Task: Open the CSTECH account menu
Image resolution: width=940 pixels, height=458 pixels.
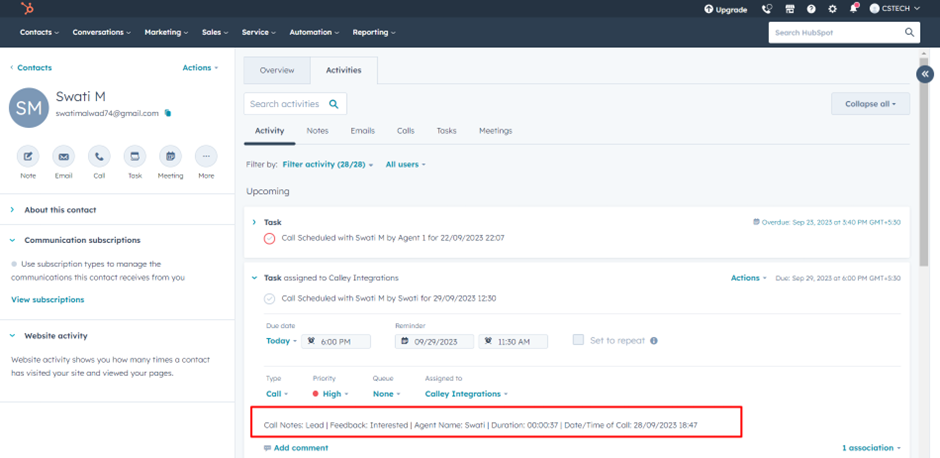Action: click(x=894, y=9)
